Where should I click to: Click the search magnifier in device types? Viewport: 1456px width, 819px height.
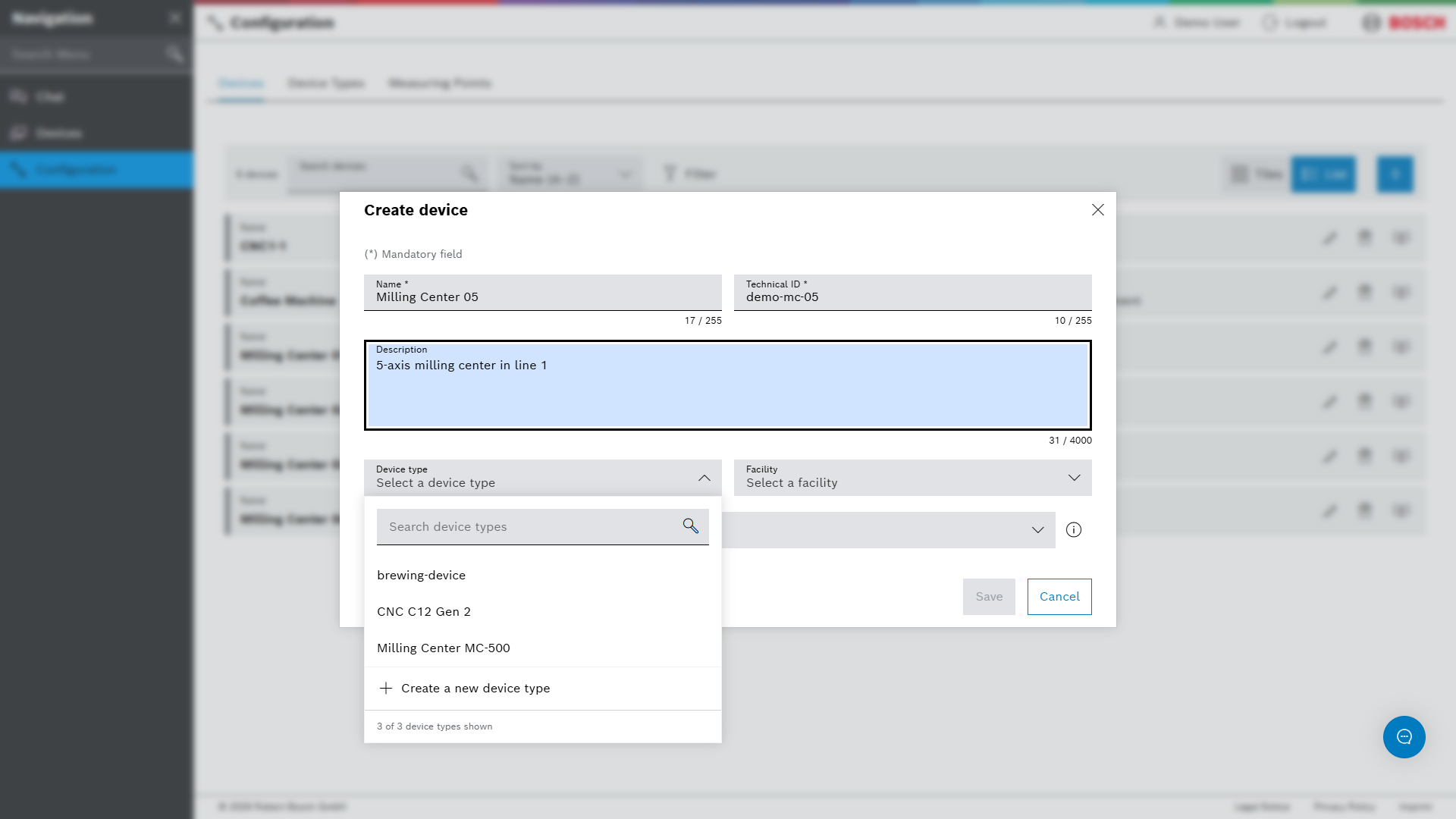click(690, 526)
